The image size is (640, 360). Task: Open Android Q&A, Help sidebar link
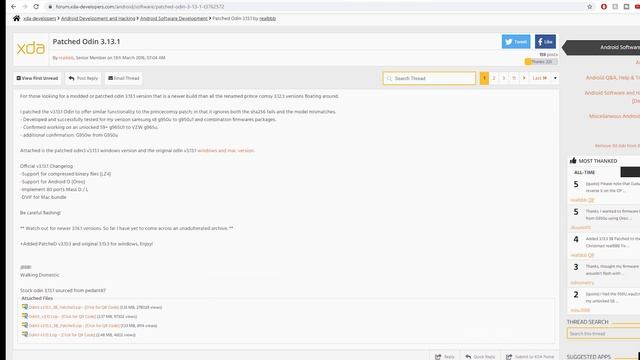click(613, 78)
